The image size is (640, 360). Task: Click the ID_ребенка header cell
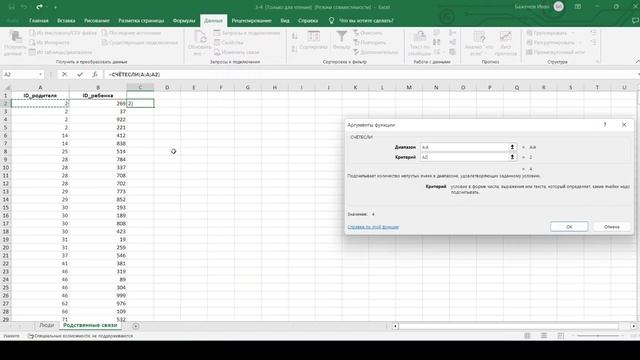(x=98, y=96)
